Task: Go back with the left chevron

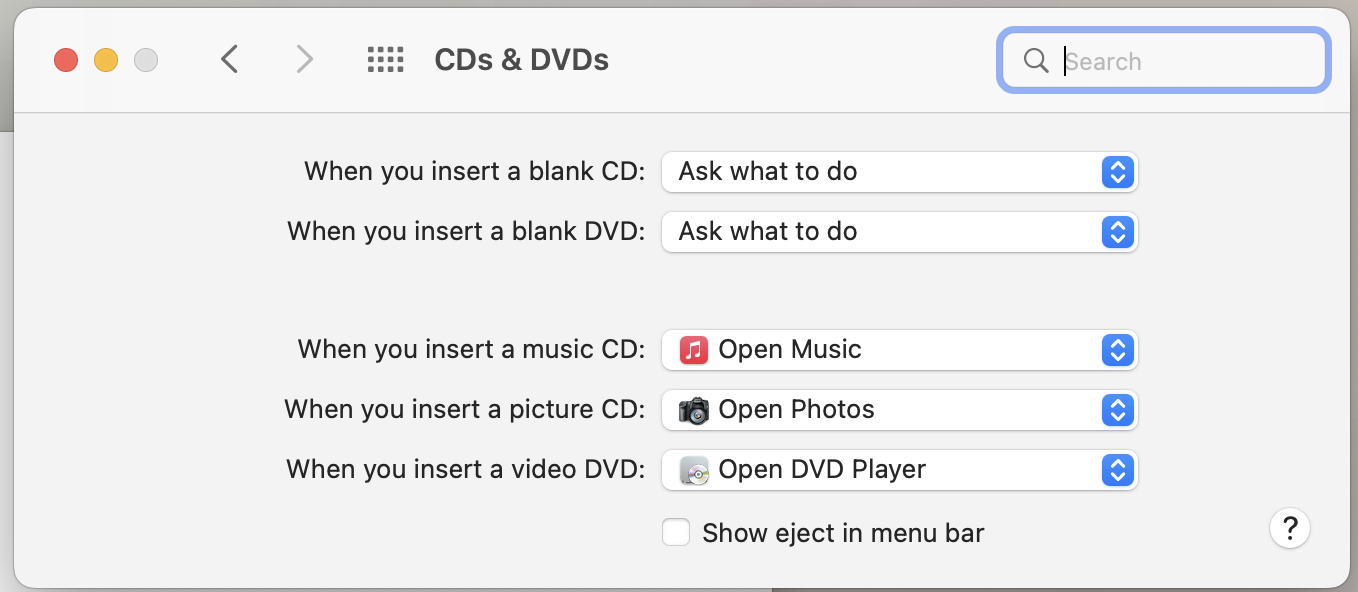Action: [230, 60]
